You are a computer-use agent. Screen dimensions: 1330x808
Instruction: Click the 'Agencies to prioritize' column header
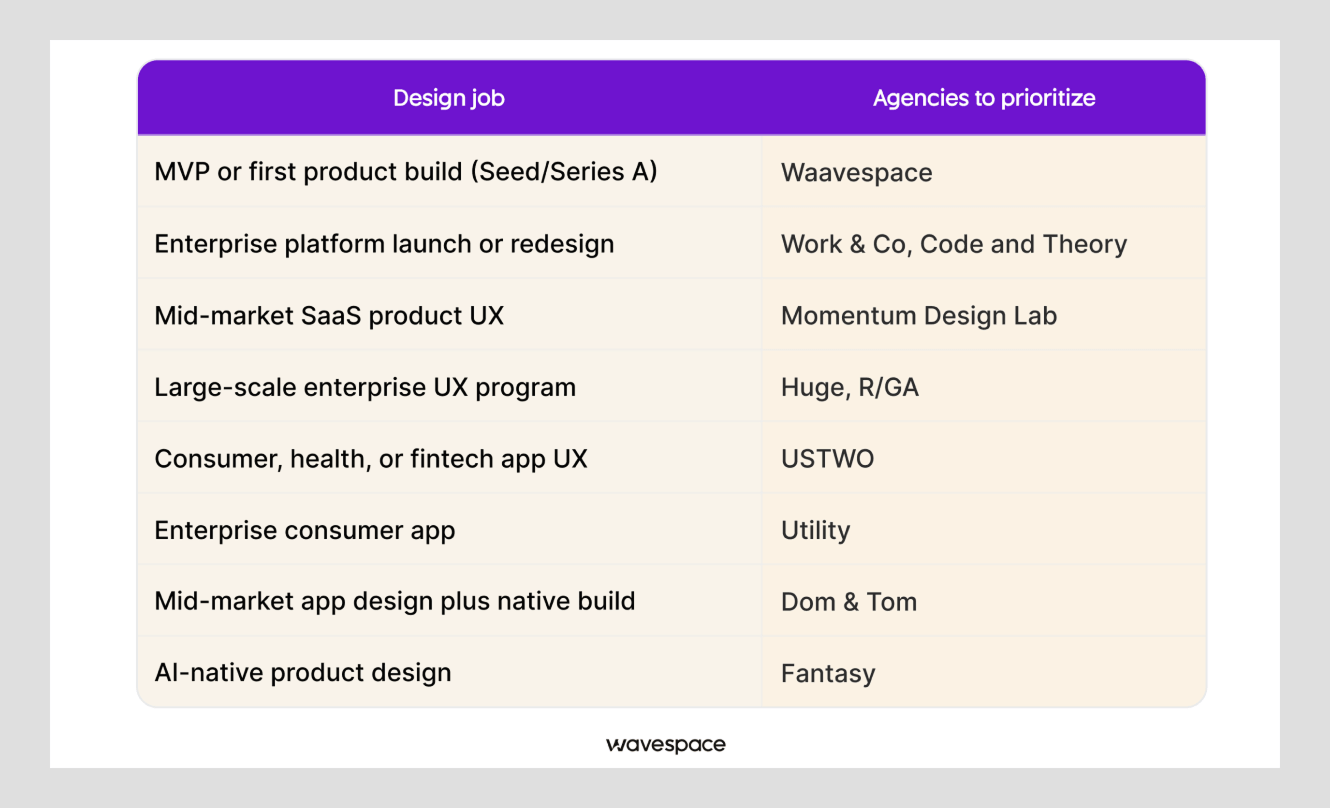coord(984,98)
